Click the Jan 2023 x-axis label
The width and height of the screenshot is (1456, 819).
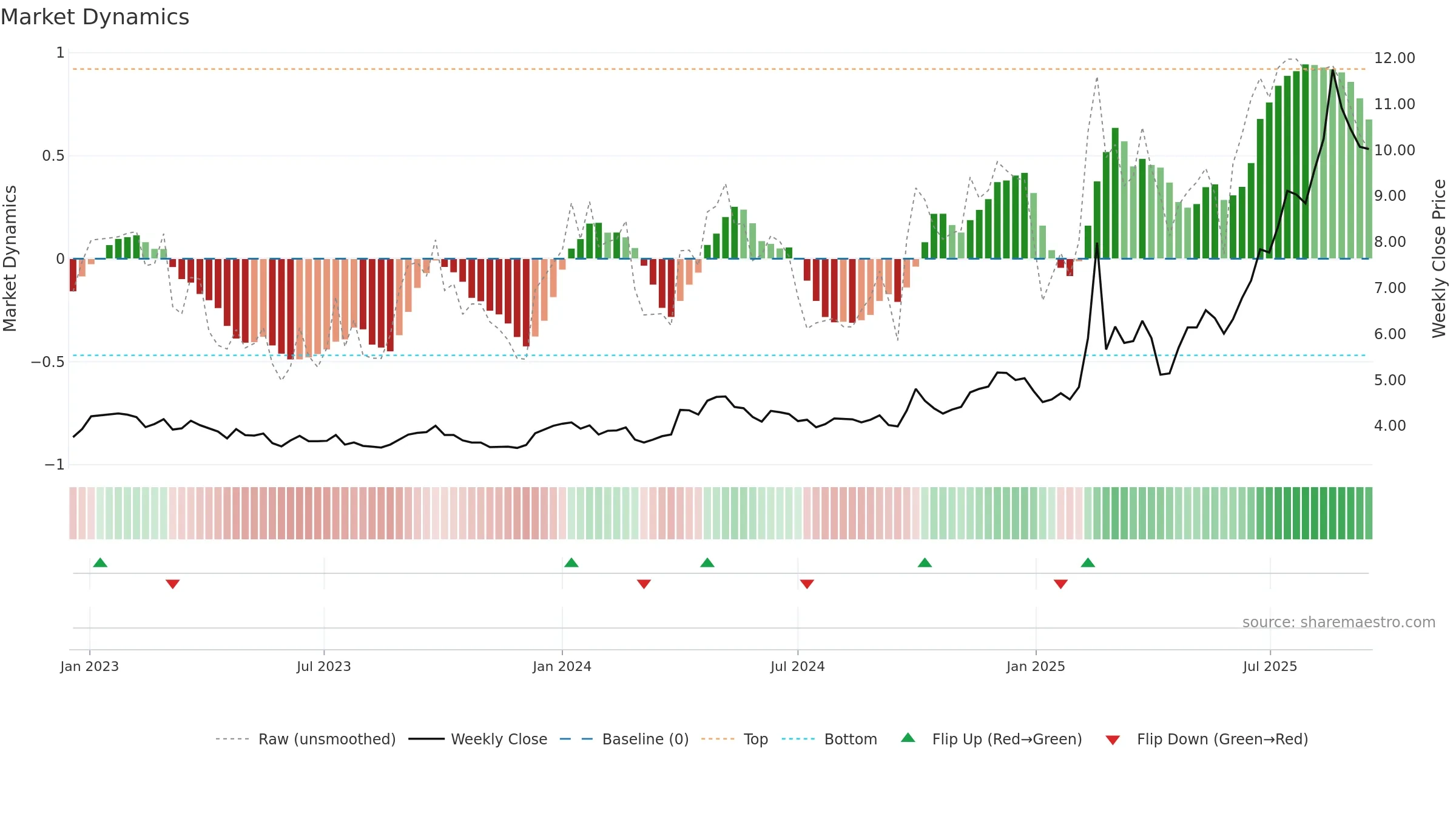coord(90,666)
